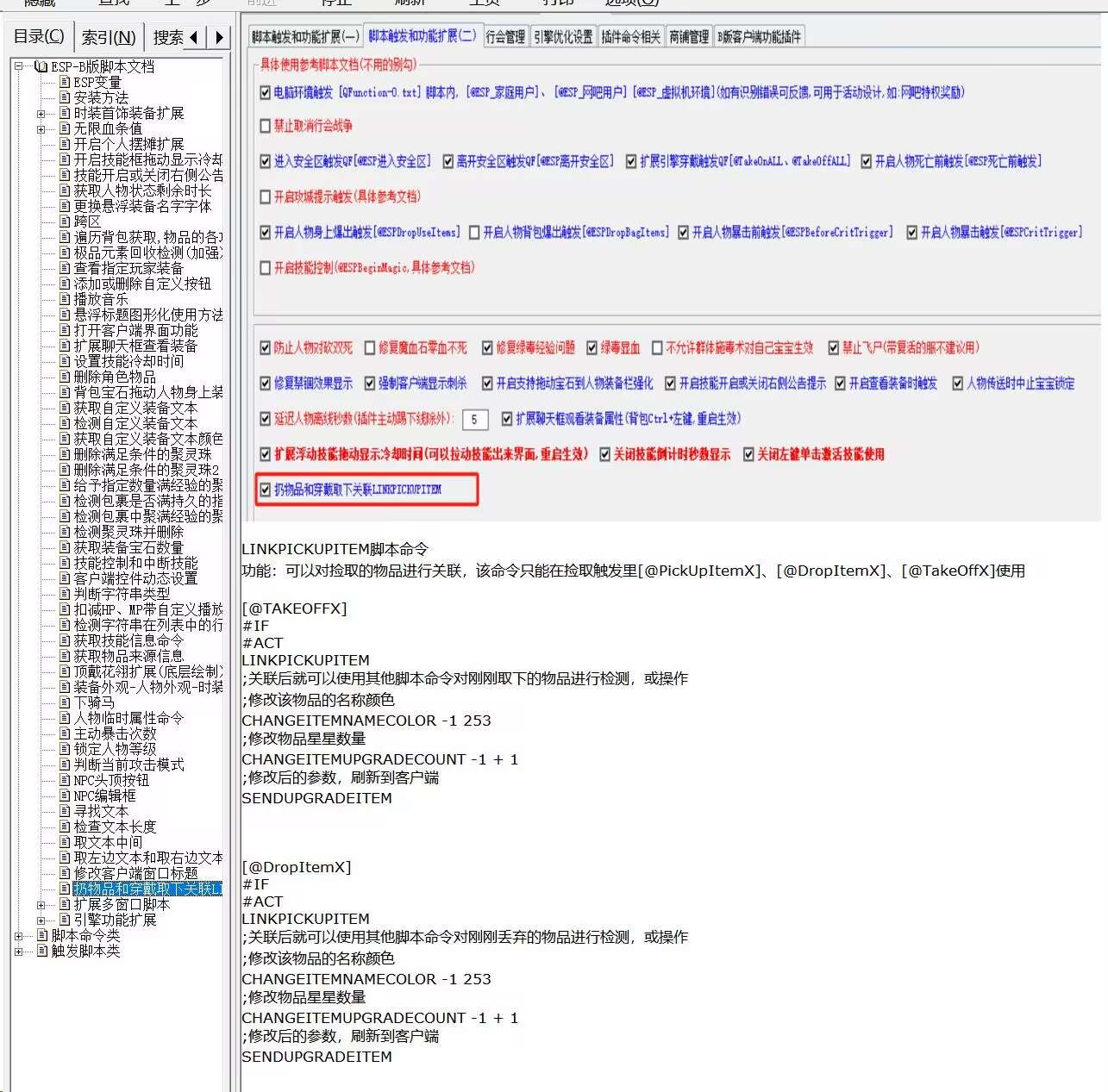Screen dimensions: 1108x1092
Task: Open the B版客户端功能插件 tab
Action: pos(759,36)
